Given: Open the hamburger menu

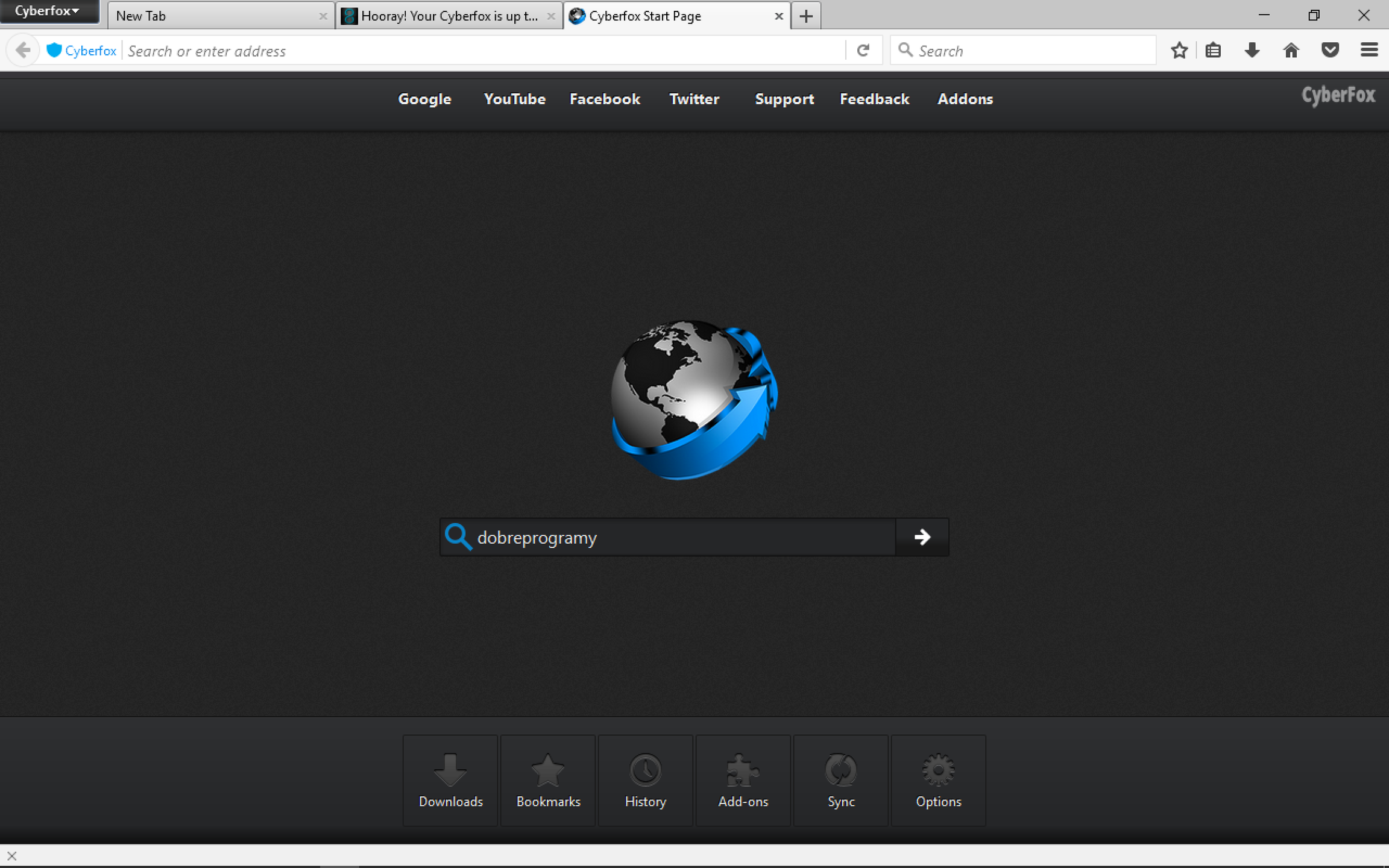Looking at the screenshot, I should click(x=1369, y=50).
